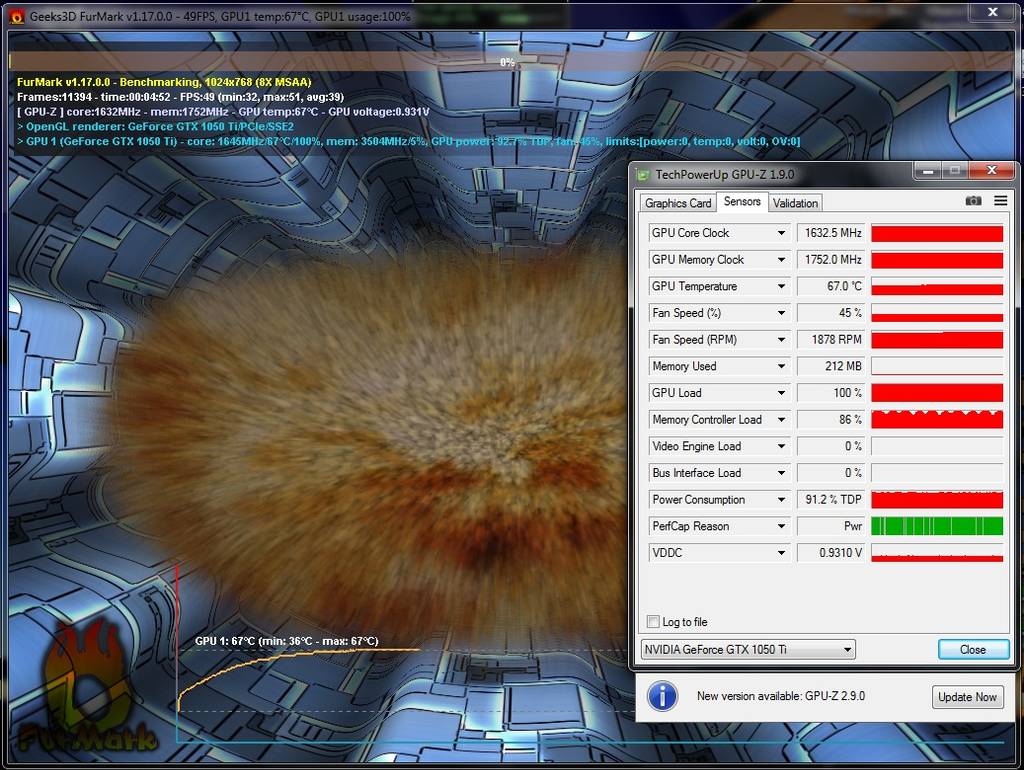The width and height of the screenshot is (1024, 770).
Task: Click the 100 % GPU load value
Action: point(831,393)
